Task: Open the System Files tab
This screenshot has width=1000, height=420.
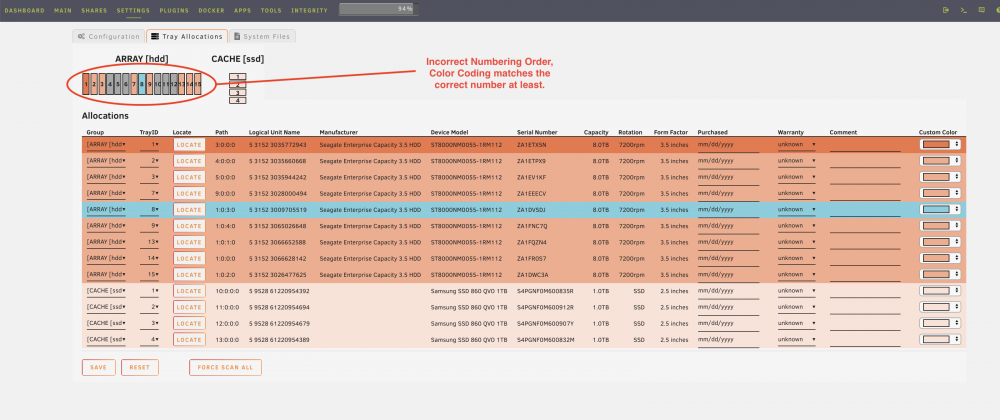Action: click(x=262, y=36)
